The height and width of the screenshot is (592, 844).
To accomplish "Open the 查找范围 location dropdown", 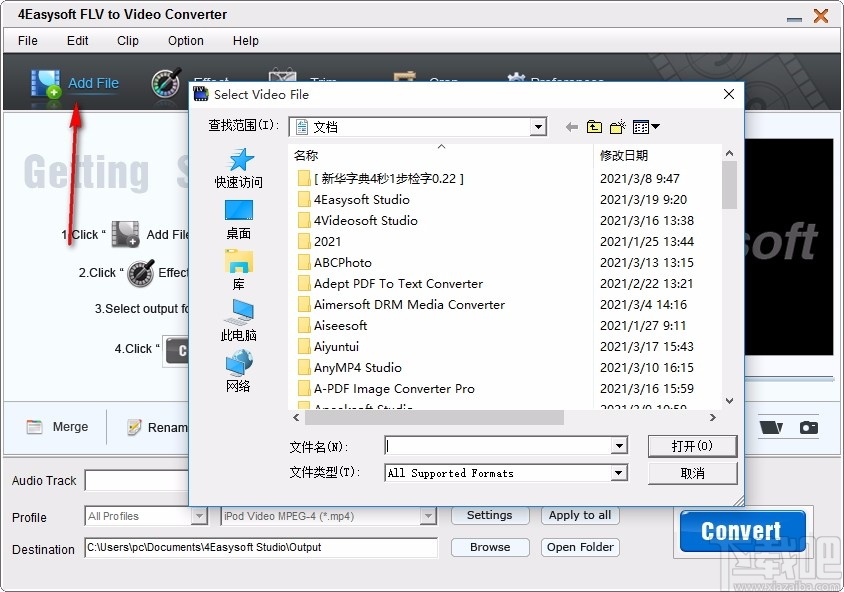I will pyautogui.click(x=539, y=126).
